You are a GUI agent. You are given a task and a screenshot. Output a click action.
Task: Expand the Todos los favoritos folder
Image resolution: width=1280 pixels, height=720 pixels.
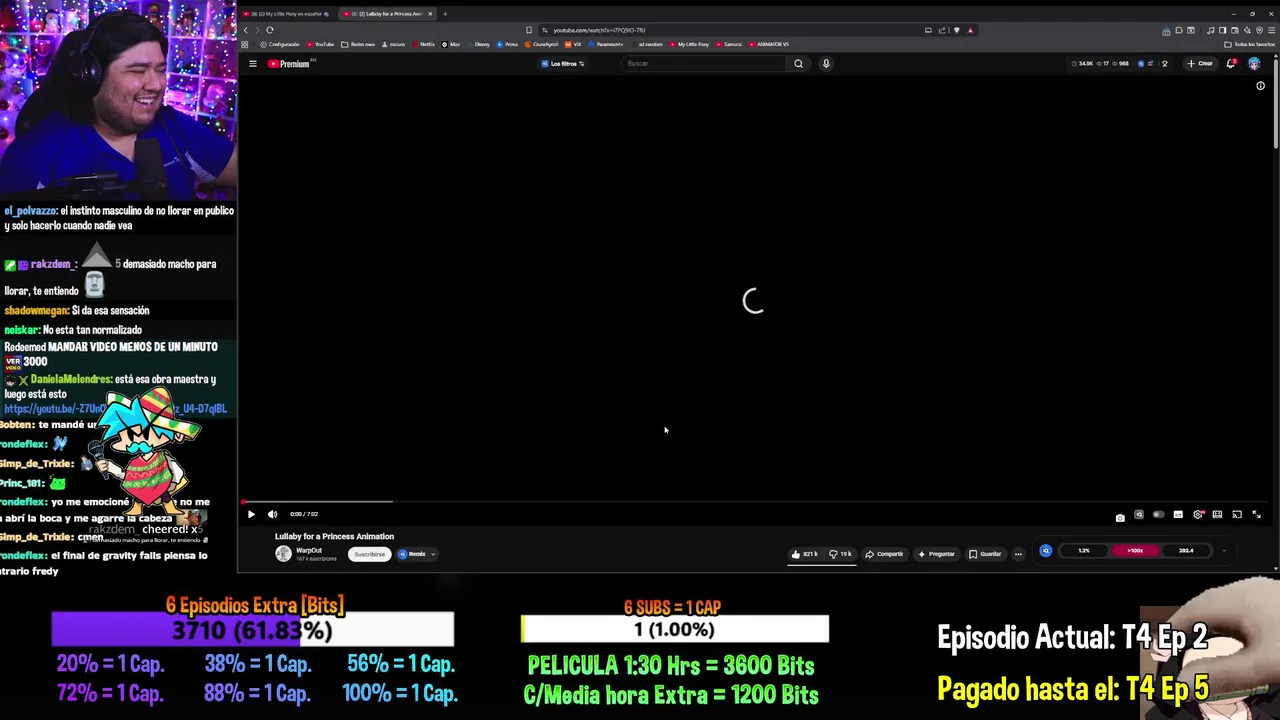(1249, 44)
